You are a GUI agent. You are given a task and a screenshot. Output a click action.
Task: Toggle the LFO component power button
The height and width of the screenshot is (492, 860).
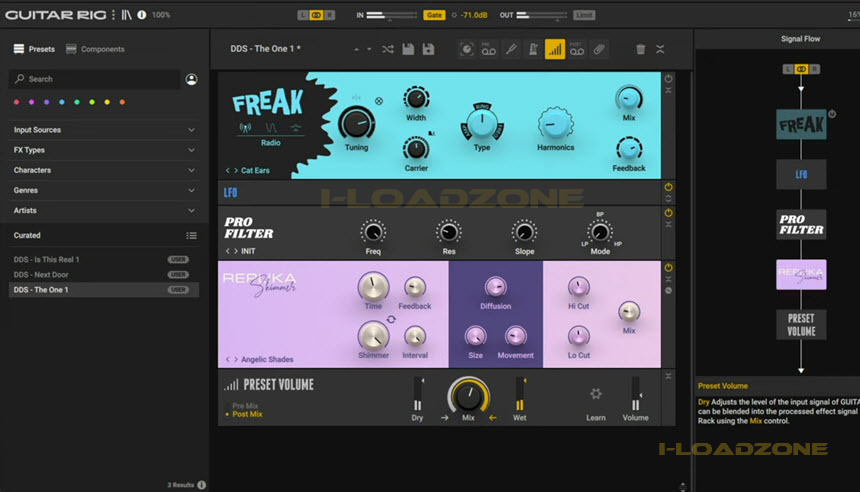coord(668,187)
